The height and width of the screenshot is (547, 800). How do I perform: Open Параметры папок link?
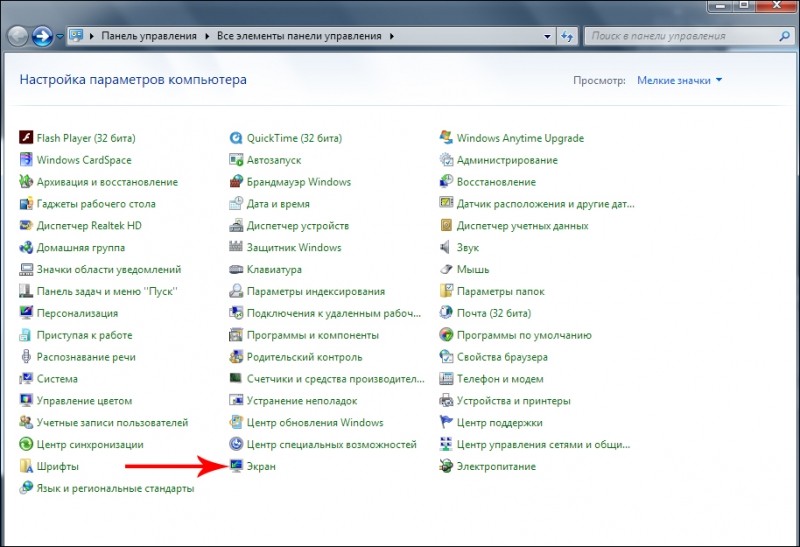click(x=501, y=291)
